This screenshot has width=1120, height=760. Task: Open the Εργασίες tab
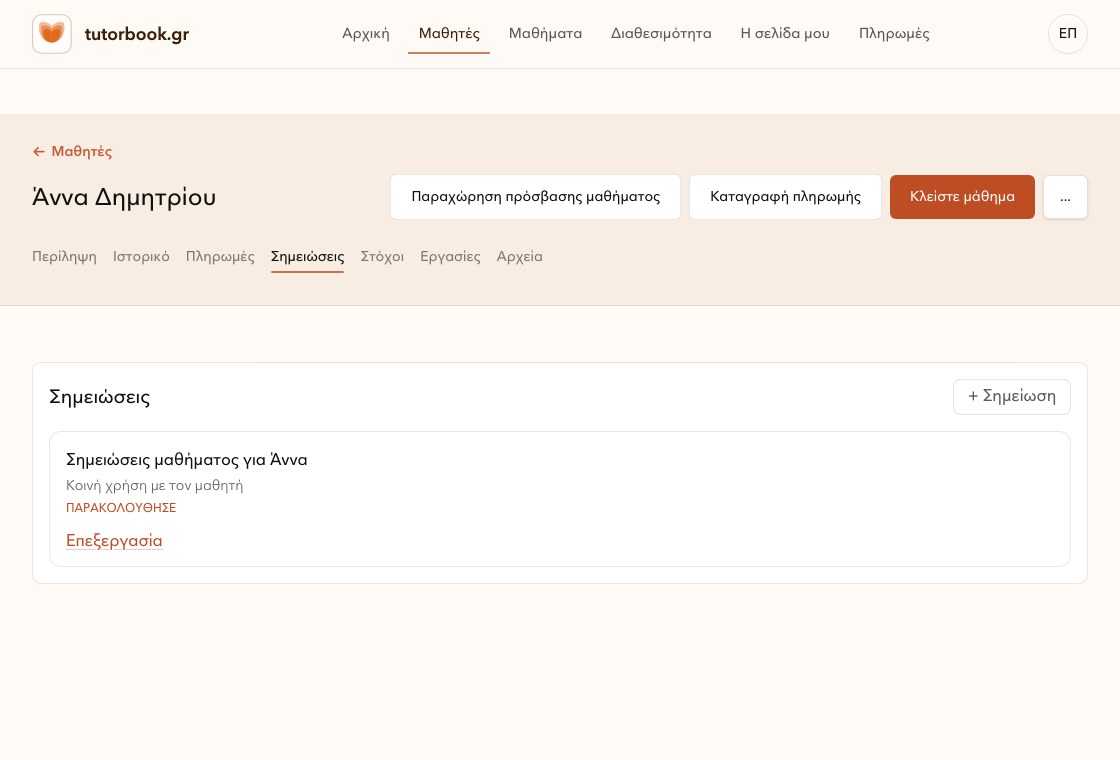pos(450,256)
